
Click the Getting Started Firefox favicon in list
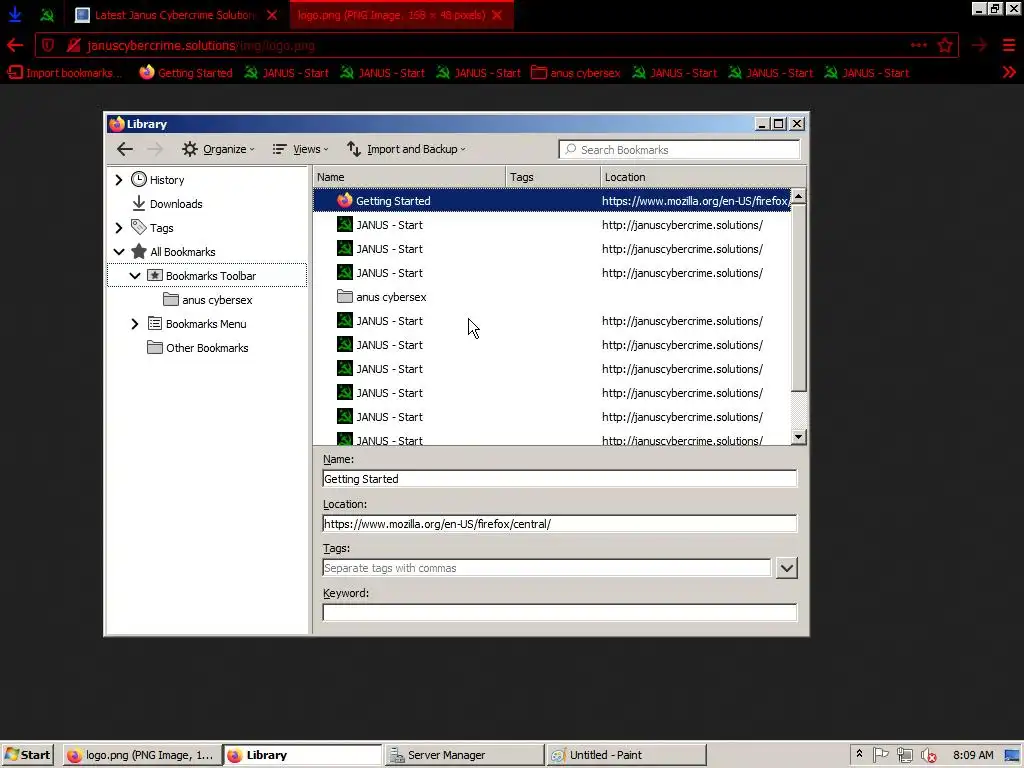pos(345,200)
